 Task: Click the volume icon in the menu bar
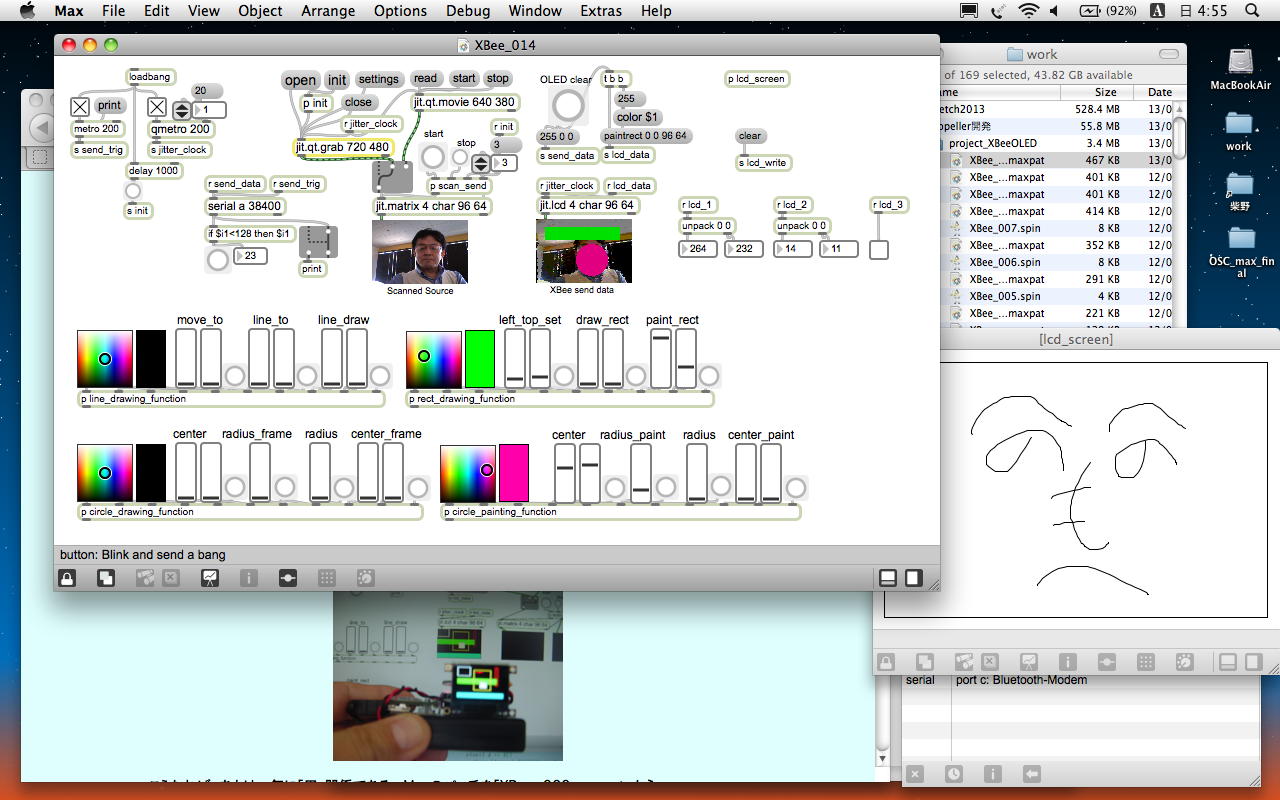click(x=1055, y=11)
